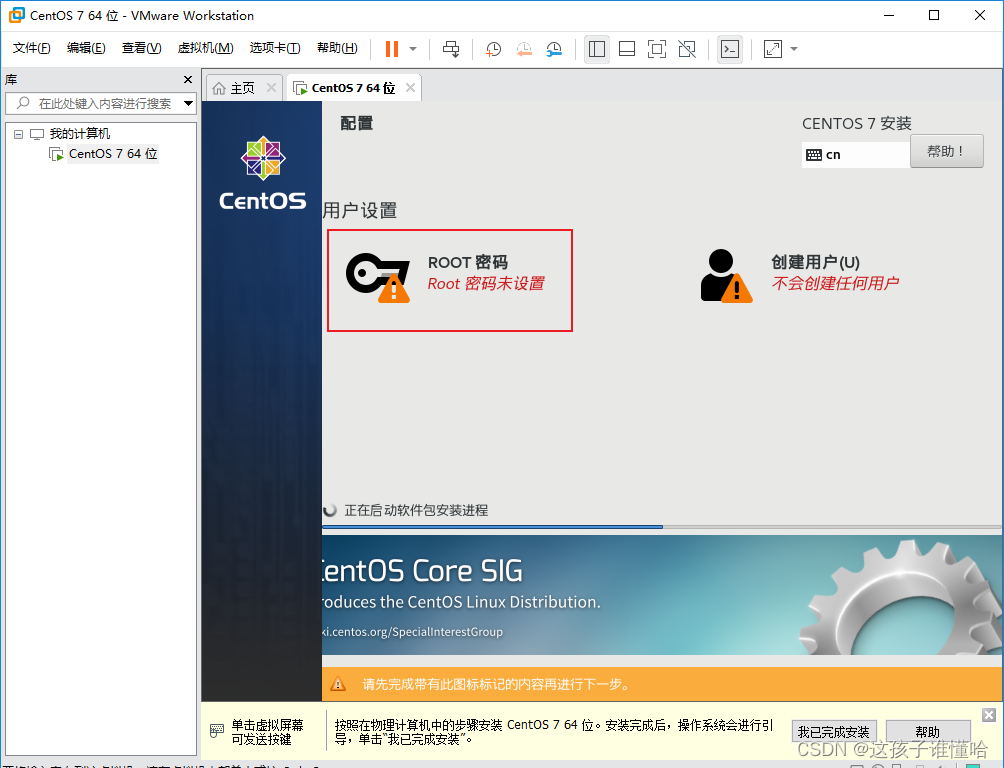Pause the virtual machine
This screenshot has height=768, width=1004.
392,49
